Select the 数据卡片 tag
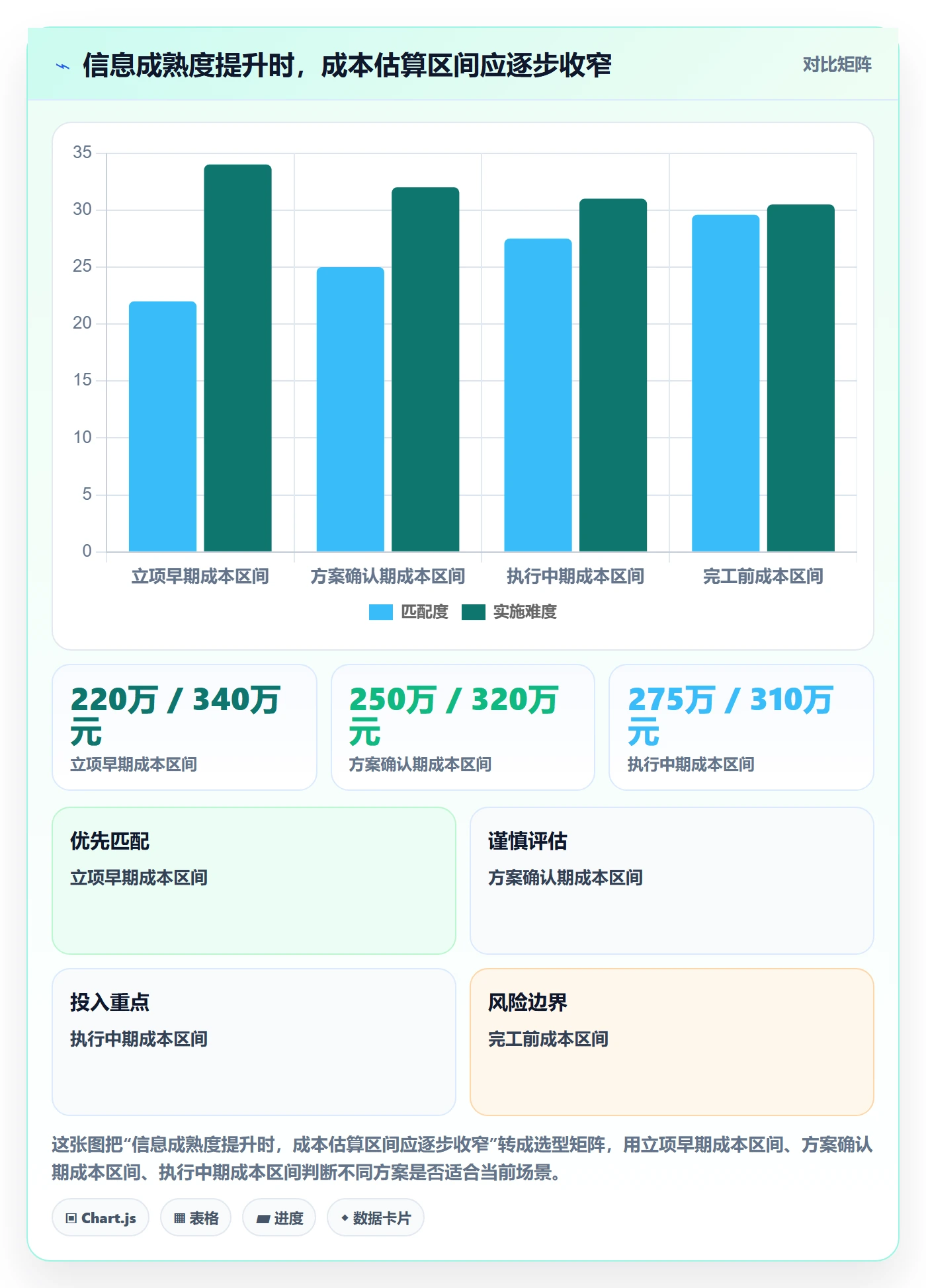This screenshot has width=926, height=1288. (x=376, y=1218)
